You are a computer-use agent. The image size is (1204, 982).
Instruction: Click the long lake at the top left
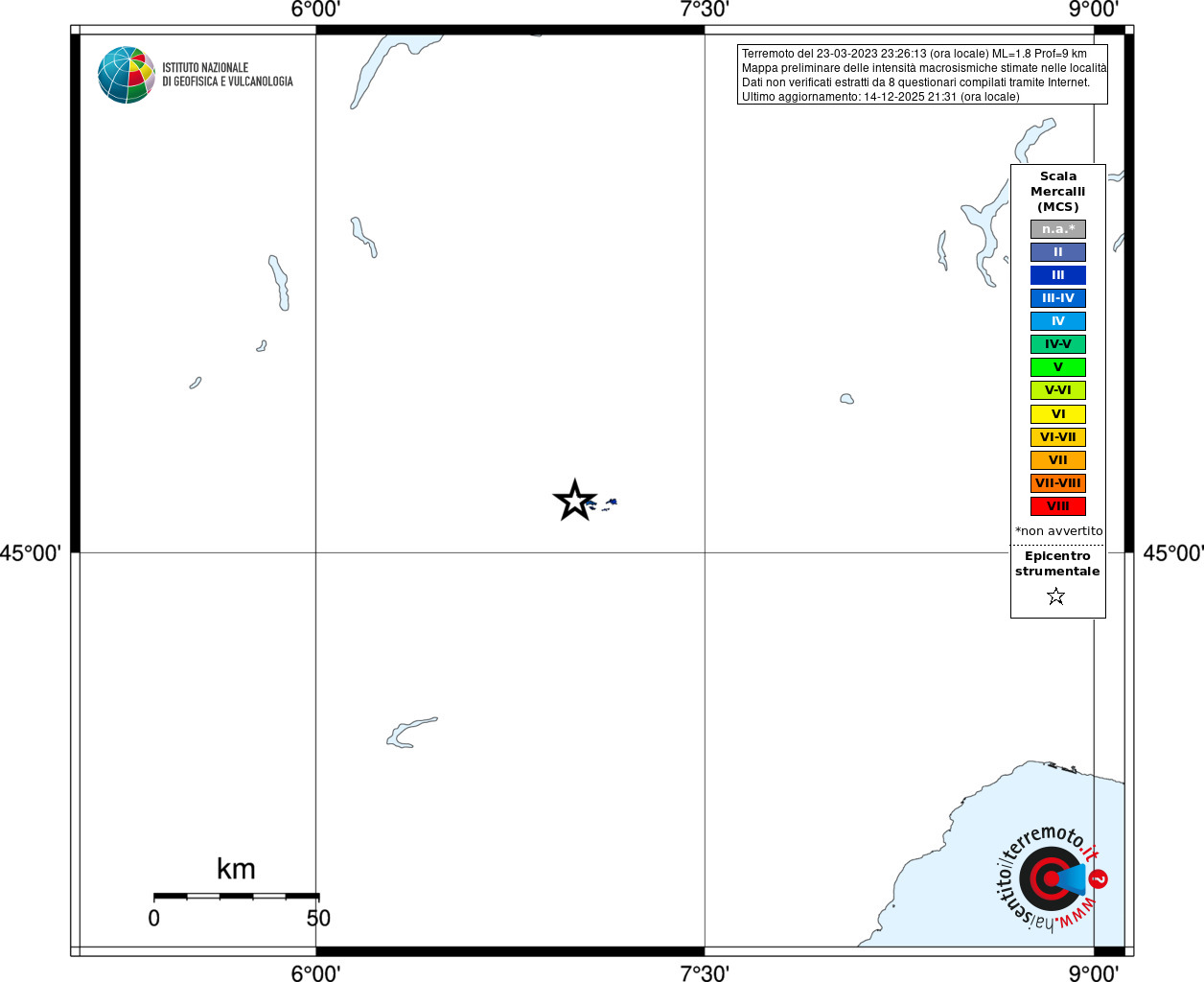coord(383,70)
